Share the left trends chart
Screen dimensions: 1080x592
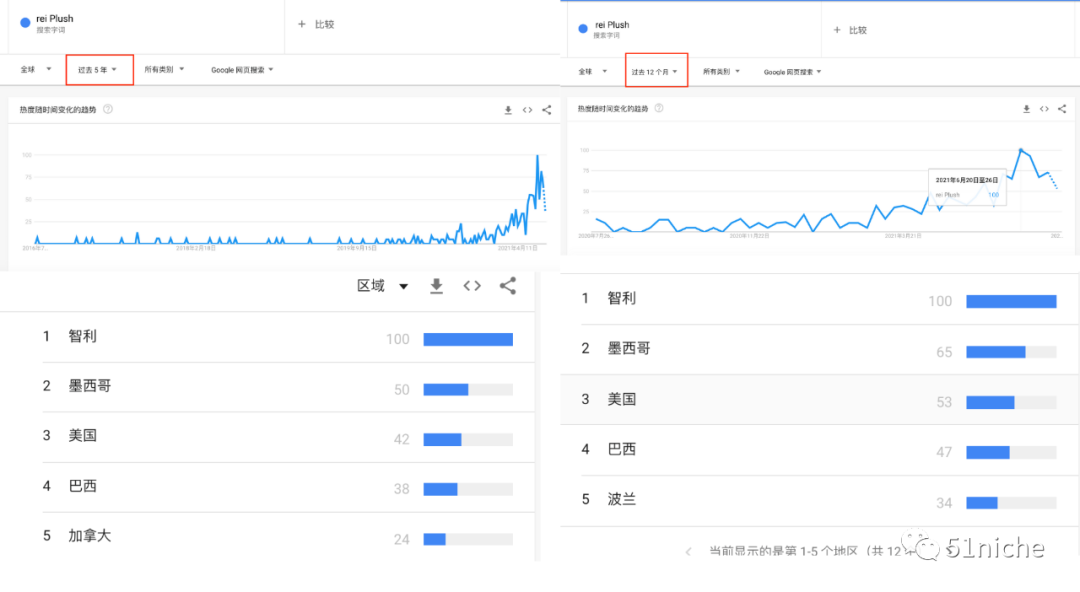point(546,110)
